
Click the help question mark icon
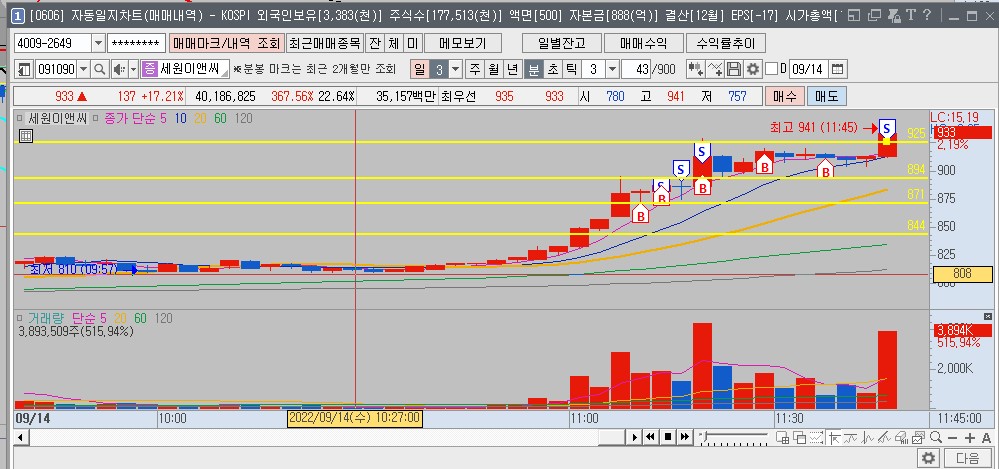coord(927,15)
